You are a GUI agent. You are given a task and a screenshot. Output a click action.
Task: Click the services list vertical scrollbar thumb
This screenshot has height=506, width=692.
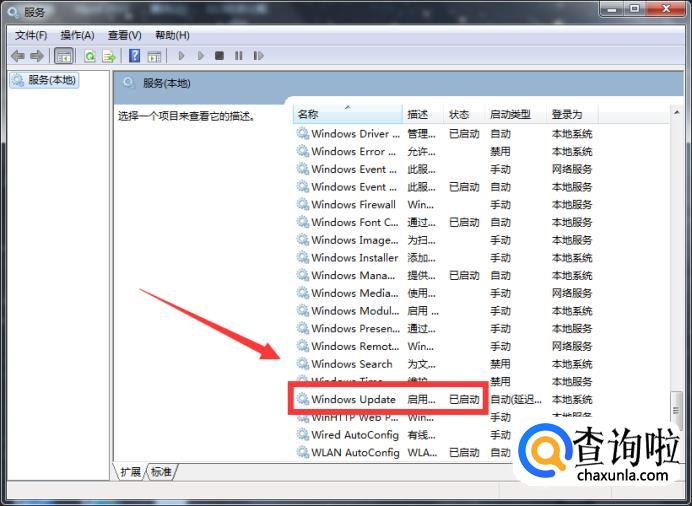tap(676, 411)
